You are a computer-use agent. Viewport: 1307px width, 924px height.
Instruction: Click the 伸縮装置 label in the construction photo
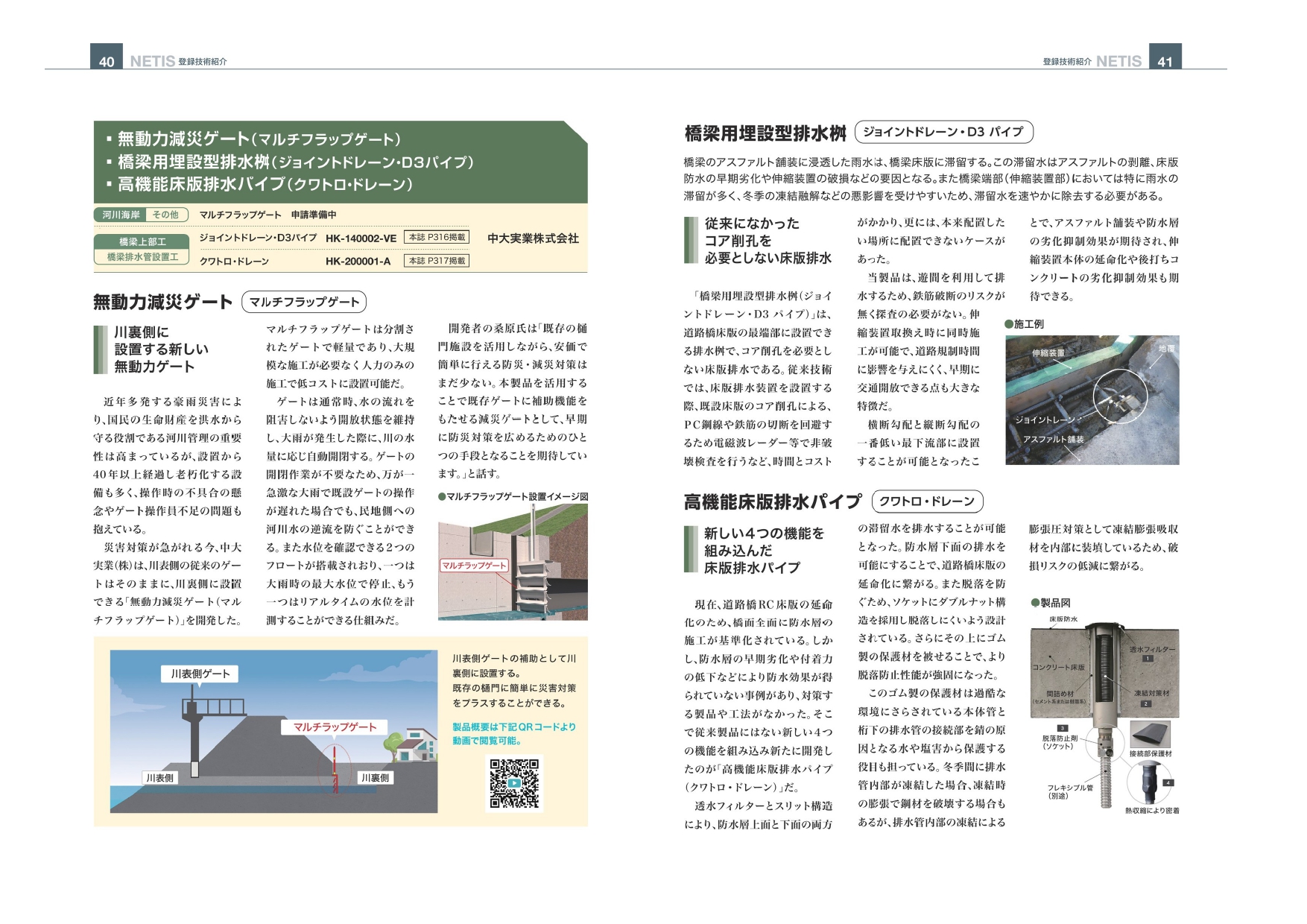pos(1048,352)
